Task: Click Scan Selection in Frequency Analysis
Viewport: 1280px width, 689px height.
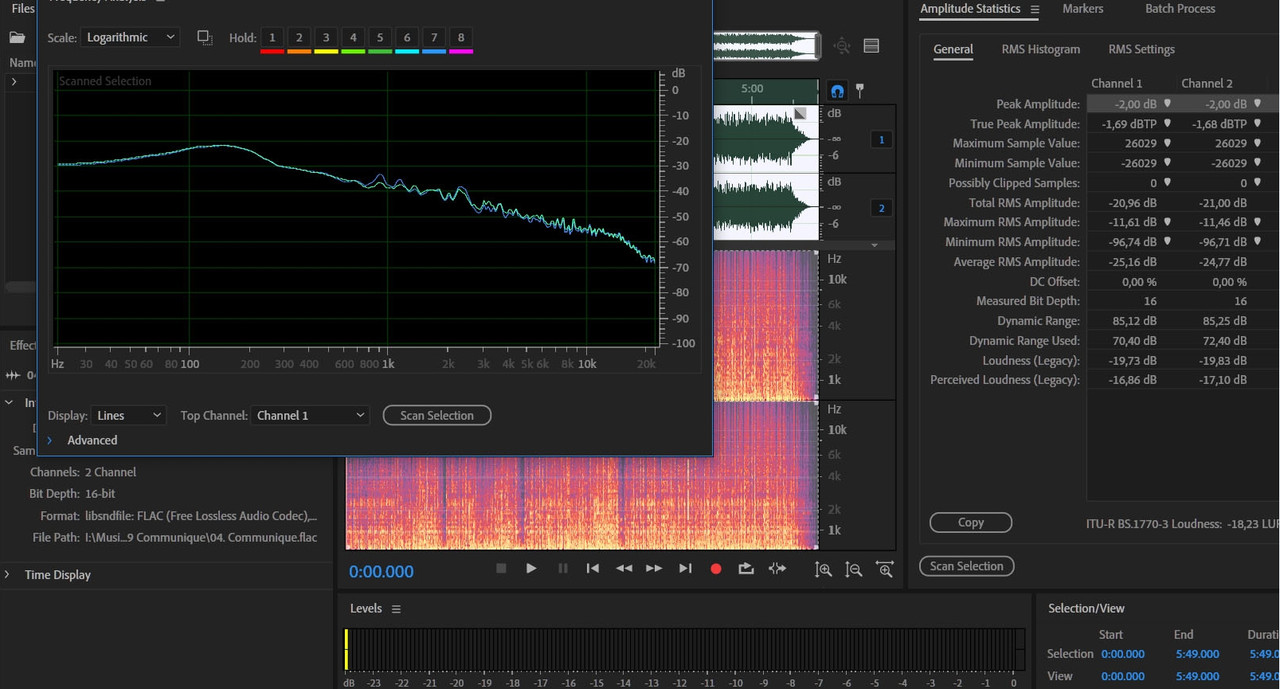Action: coord(437,415)
